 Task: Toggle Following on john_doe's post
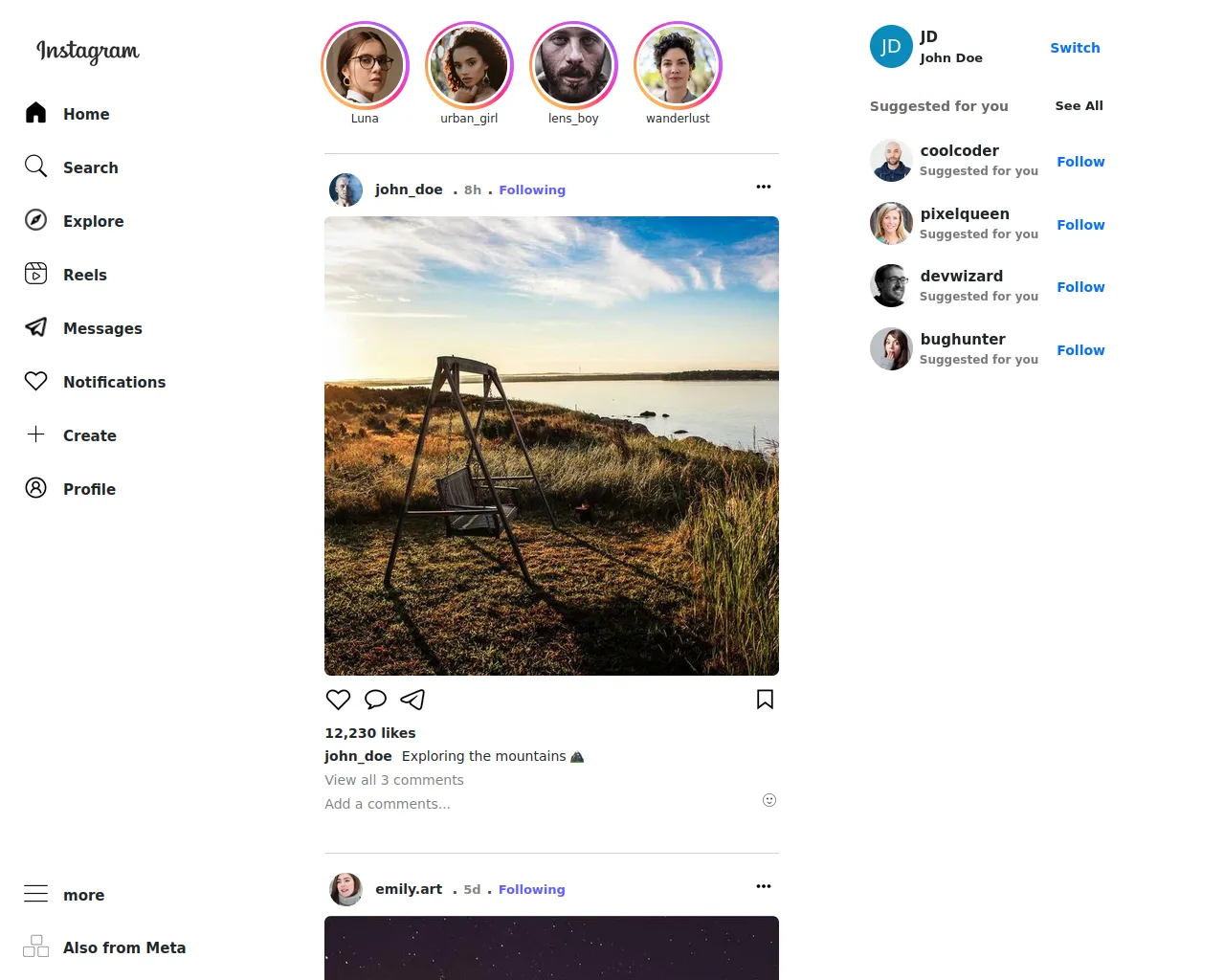pos(532,189)
